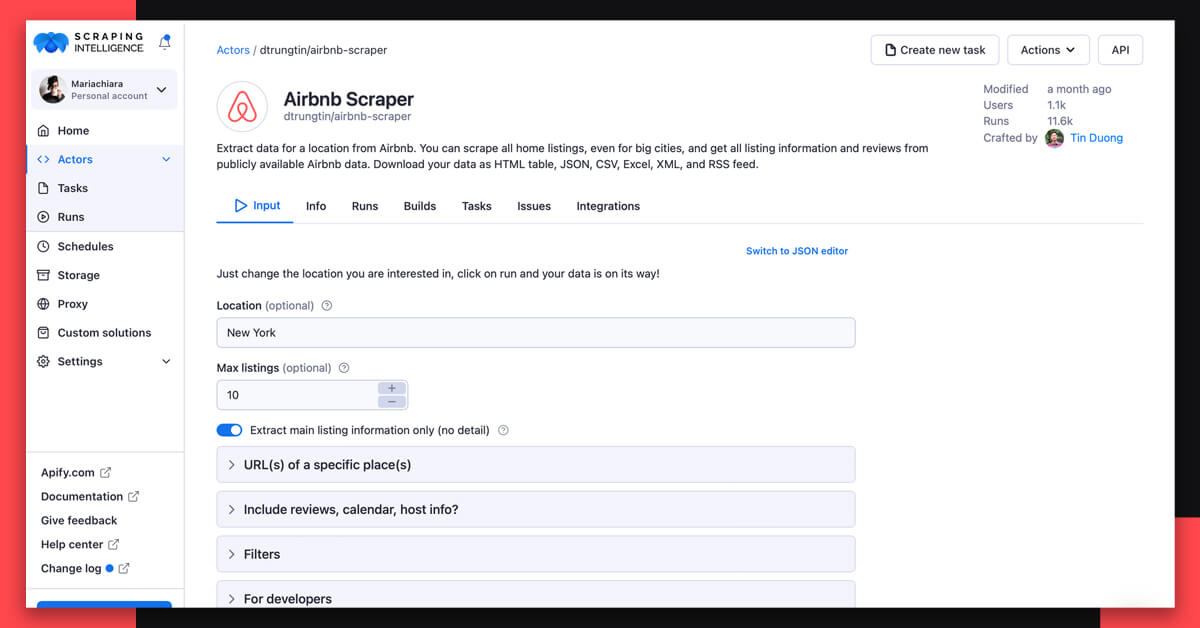This screenshot has height=628, width=1200.
Task: Expand the Filters section
Action: click(x=535, y=554)
